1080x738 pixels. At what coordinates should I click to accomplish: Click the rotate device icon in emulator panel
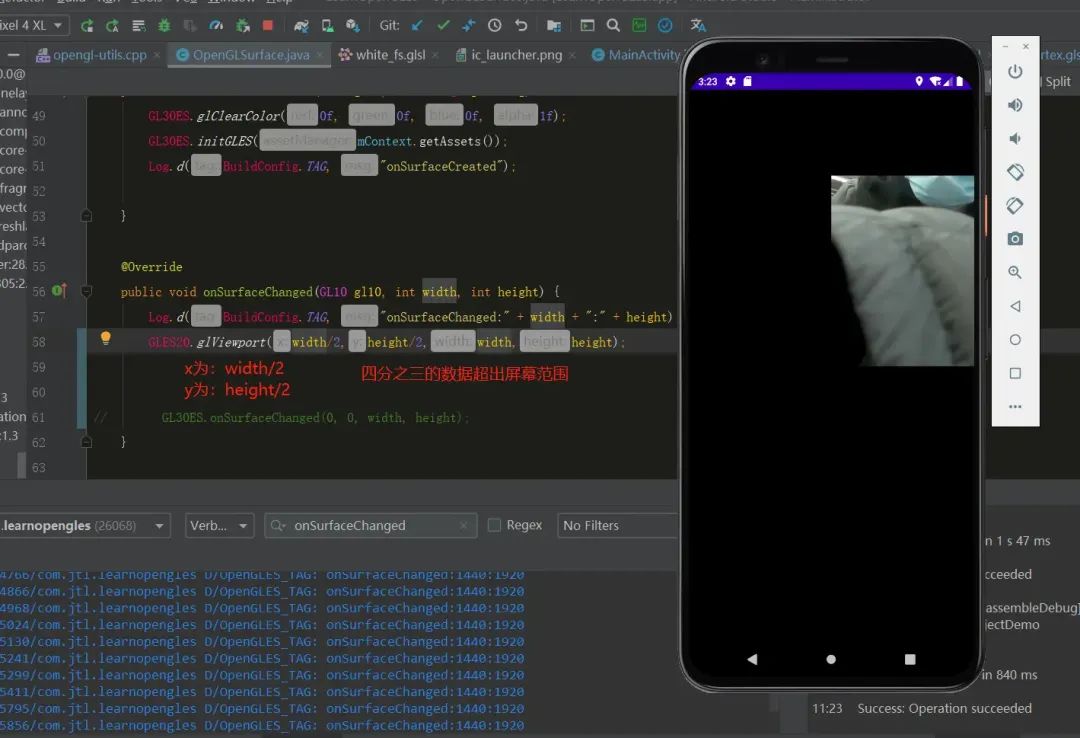pyautogui.click(x=1015, y=171)
